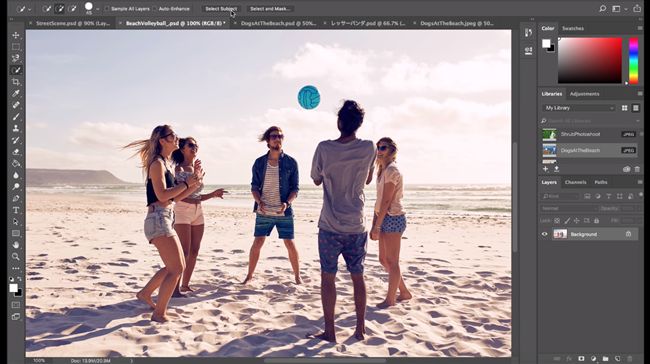650x364 pixels.
Task: Enable the Sample All Layers checkbox
Action: click(107, 9)
